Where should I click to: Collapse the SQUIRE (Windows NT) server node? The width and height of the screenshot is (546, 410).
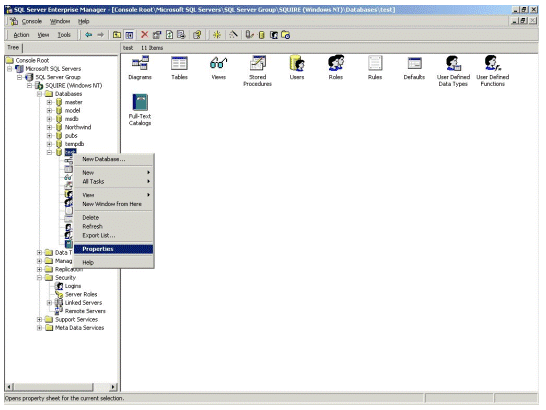30,85
